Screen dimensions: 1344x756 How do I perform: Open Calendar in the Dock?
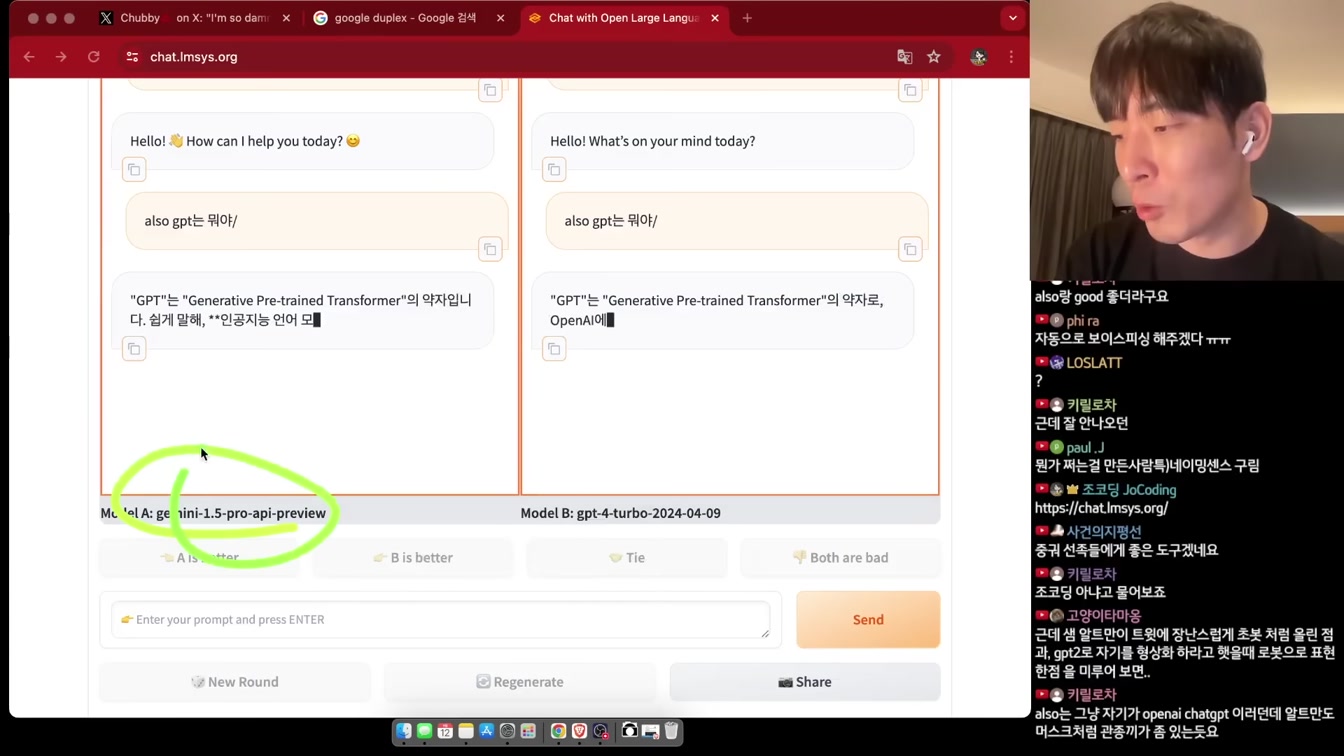(x=445, y=731)
